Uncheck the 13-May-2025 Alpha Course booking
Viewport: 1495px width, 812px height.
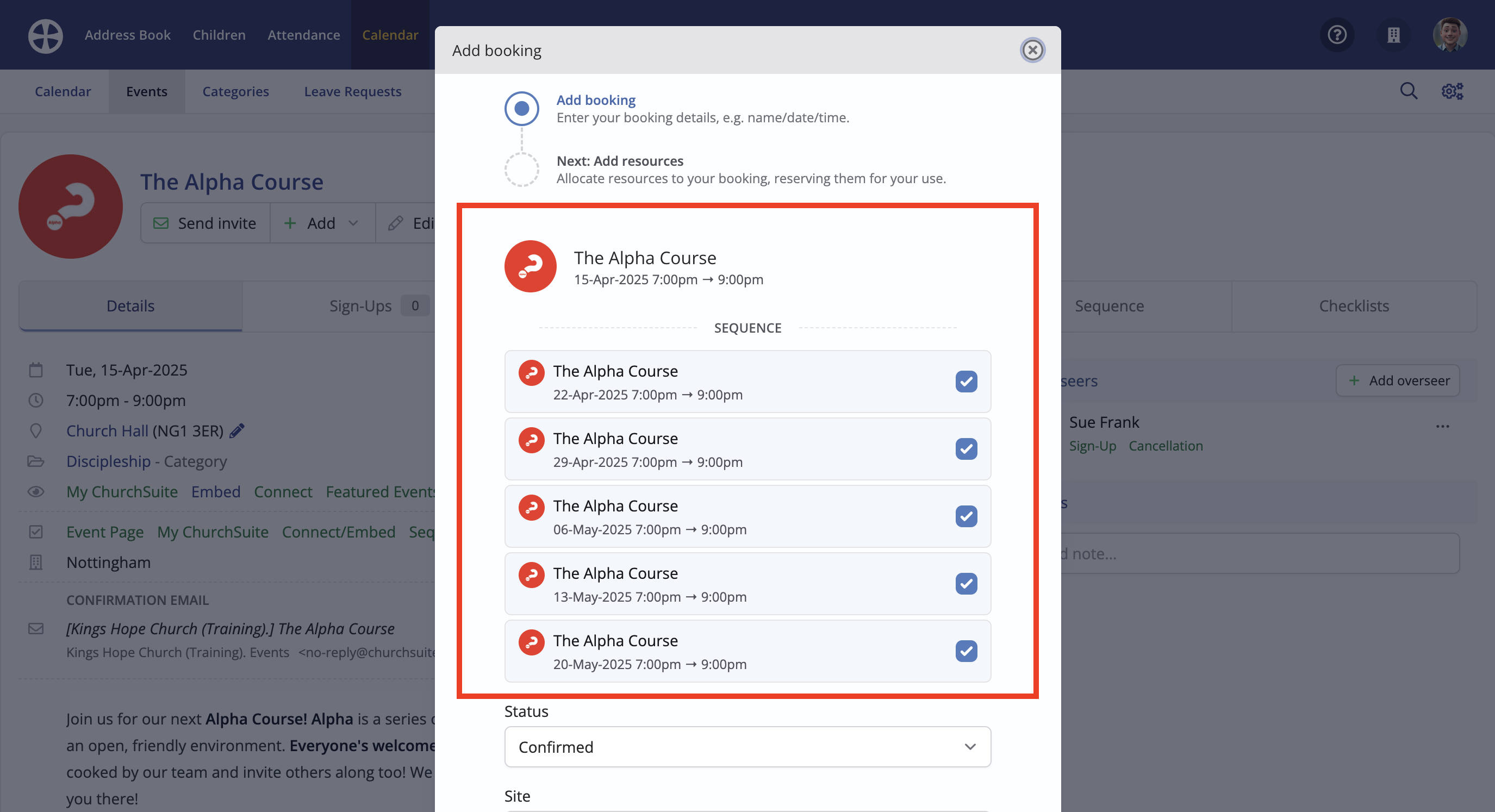coord(966,583)
